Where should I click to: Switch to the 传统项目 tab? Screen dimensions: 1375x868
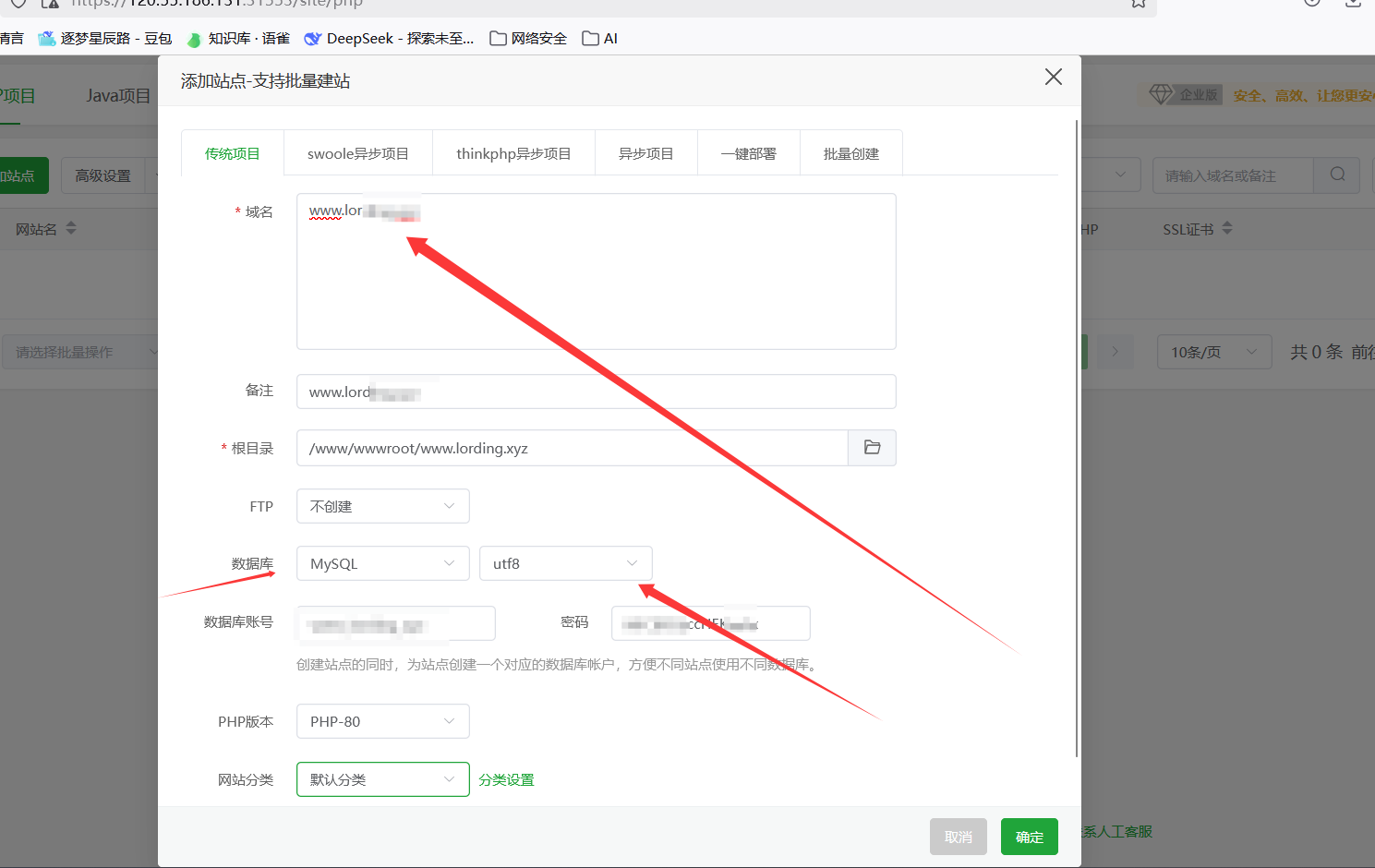[x=233, y=153]
